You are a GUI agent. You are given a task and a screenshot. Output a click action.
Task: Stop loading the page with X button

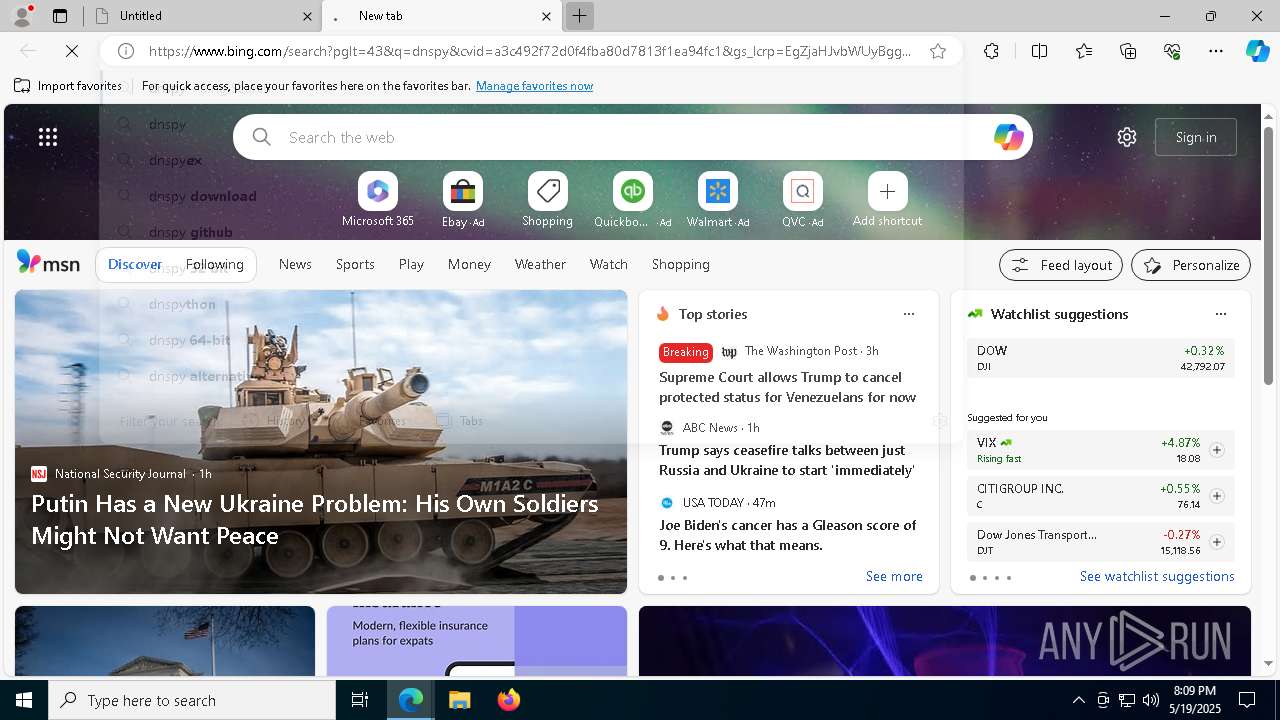tap(74, 51)
